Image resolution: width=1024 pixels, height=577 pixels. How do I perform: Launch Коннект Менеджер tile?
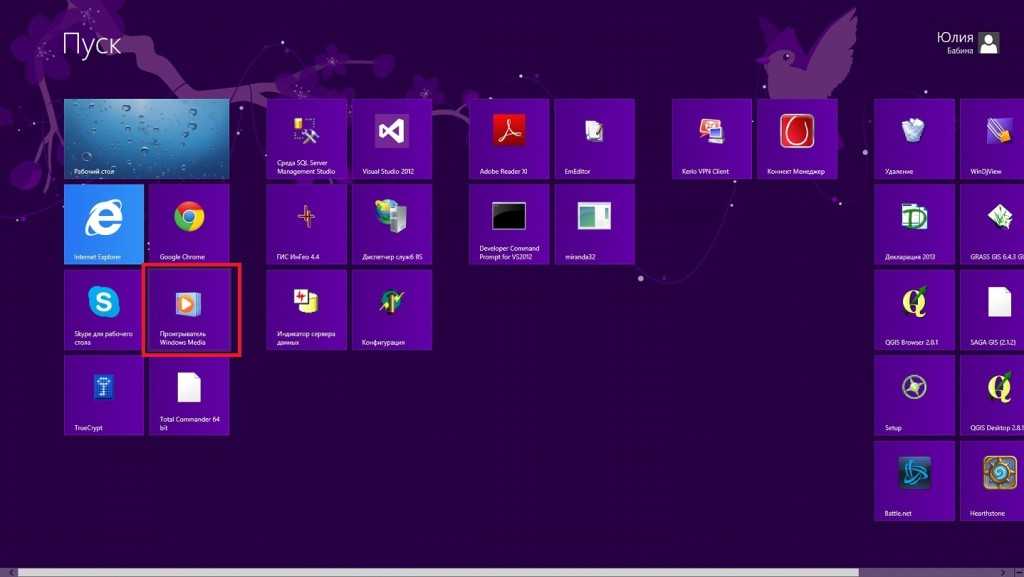797,139
